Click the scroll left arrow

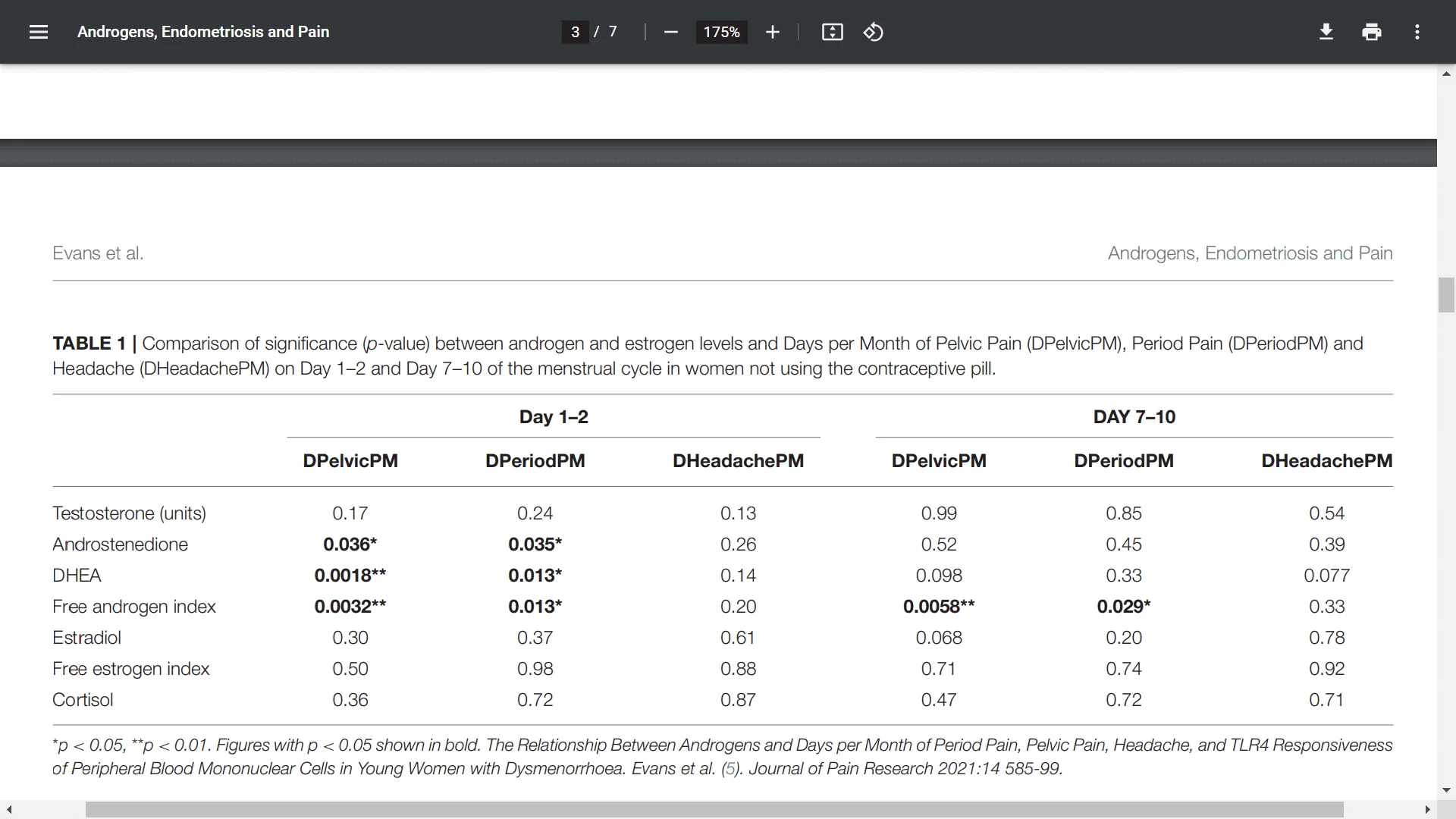point(8,810)
